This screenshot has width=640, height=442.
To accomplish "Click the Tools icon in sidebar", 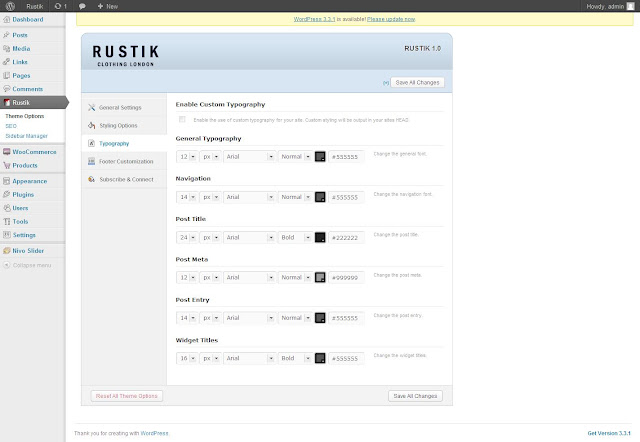I will pos(7,222).
